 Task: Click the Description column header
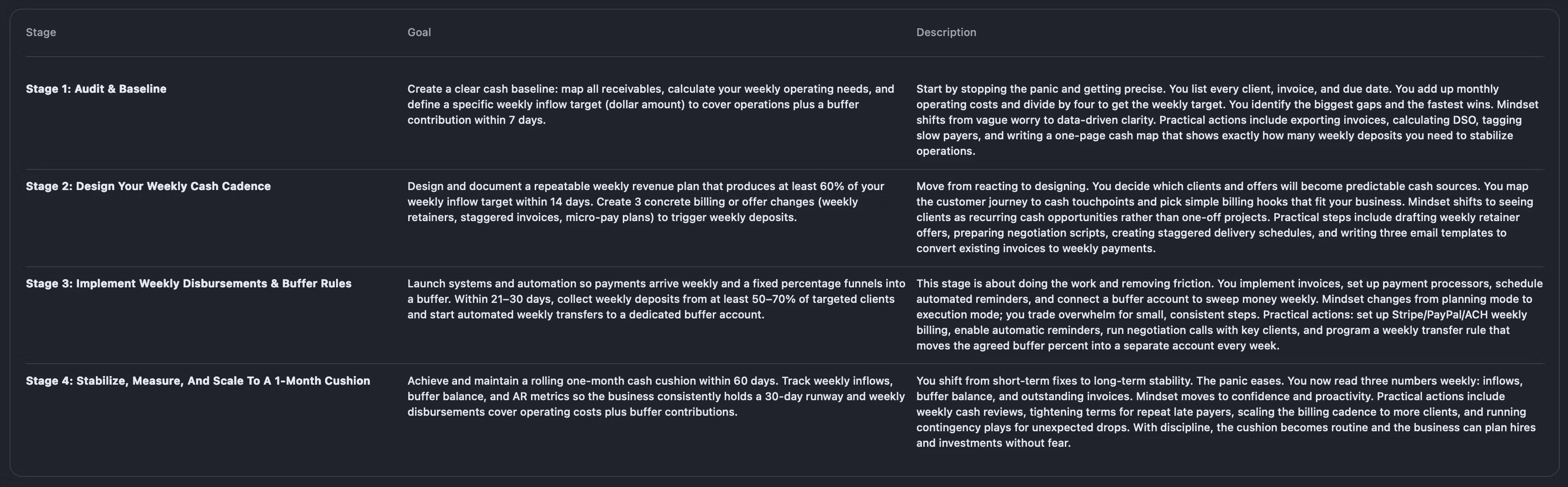point(946,32)
